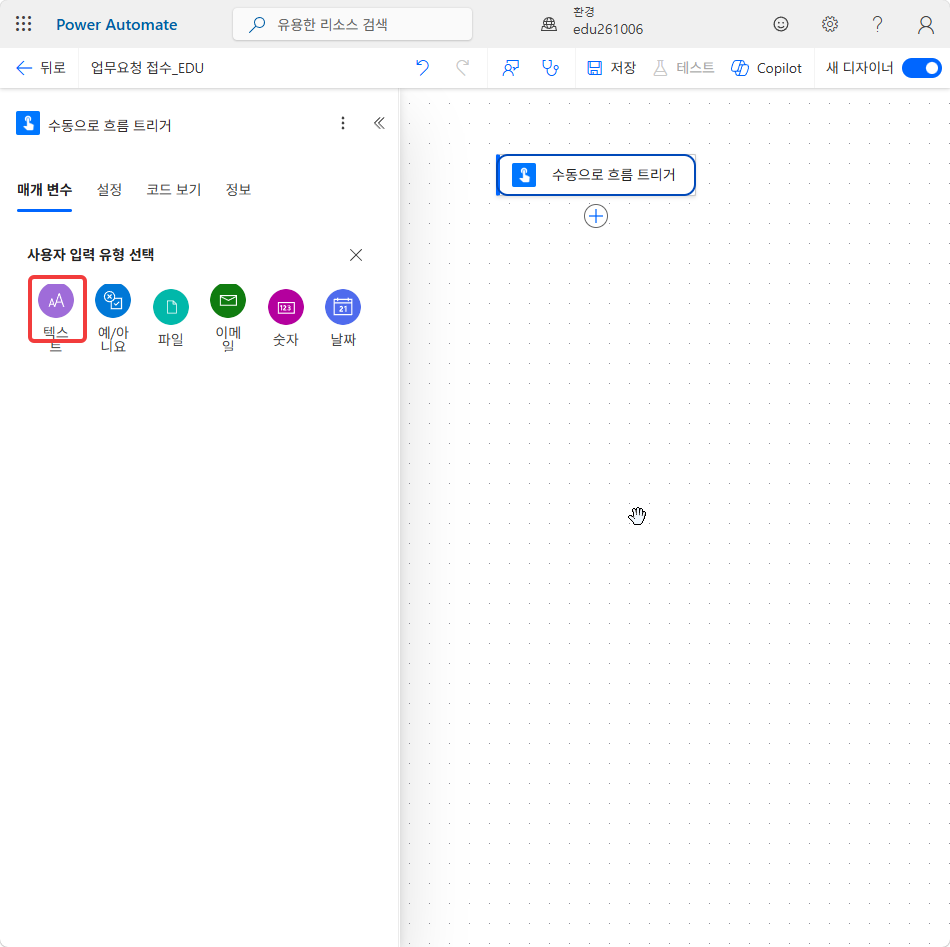Open the help question mark icon
Viewport: 950px width, 947px height.
click(877, 24)
